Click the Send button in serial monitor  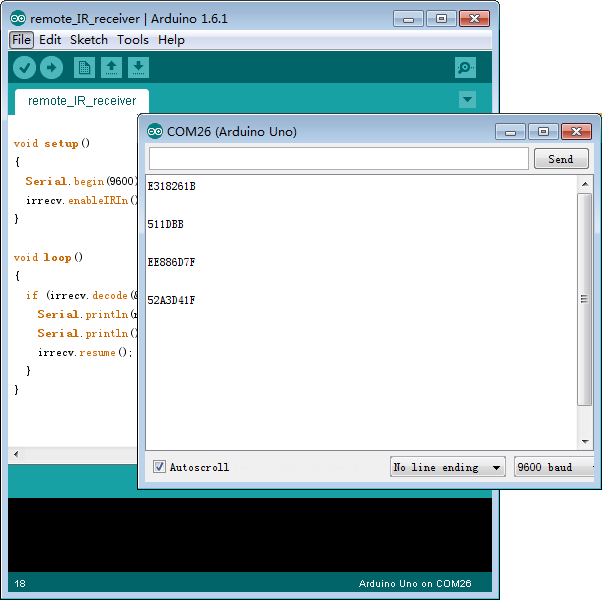pos(561,158)
